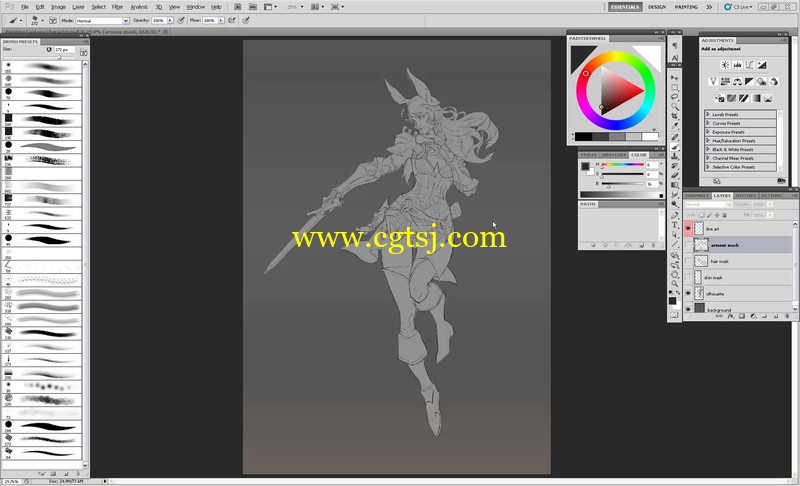The image size is (800, 486).
Task: Select the Pen tool
Action: (674, 215)
